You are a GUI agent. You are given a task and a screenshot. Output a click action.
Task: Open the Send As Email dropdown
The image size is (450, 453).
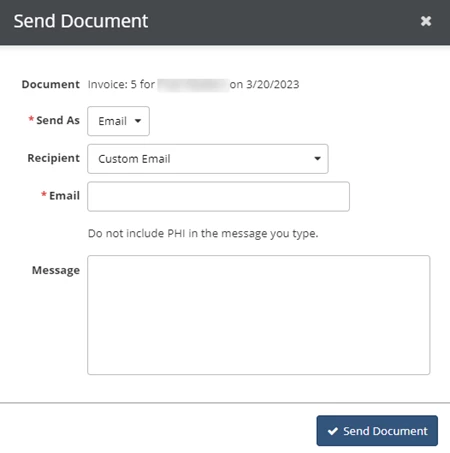[118, 121]
